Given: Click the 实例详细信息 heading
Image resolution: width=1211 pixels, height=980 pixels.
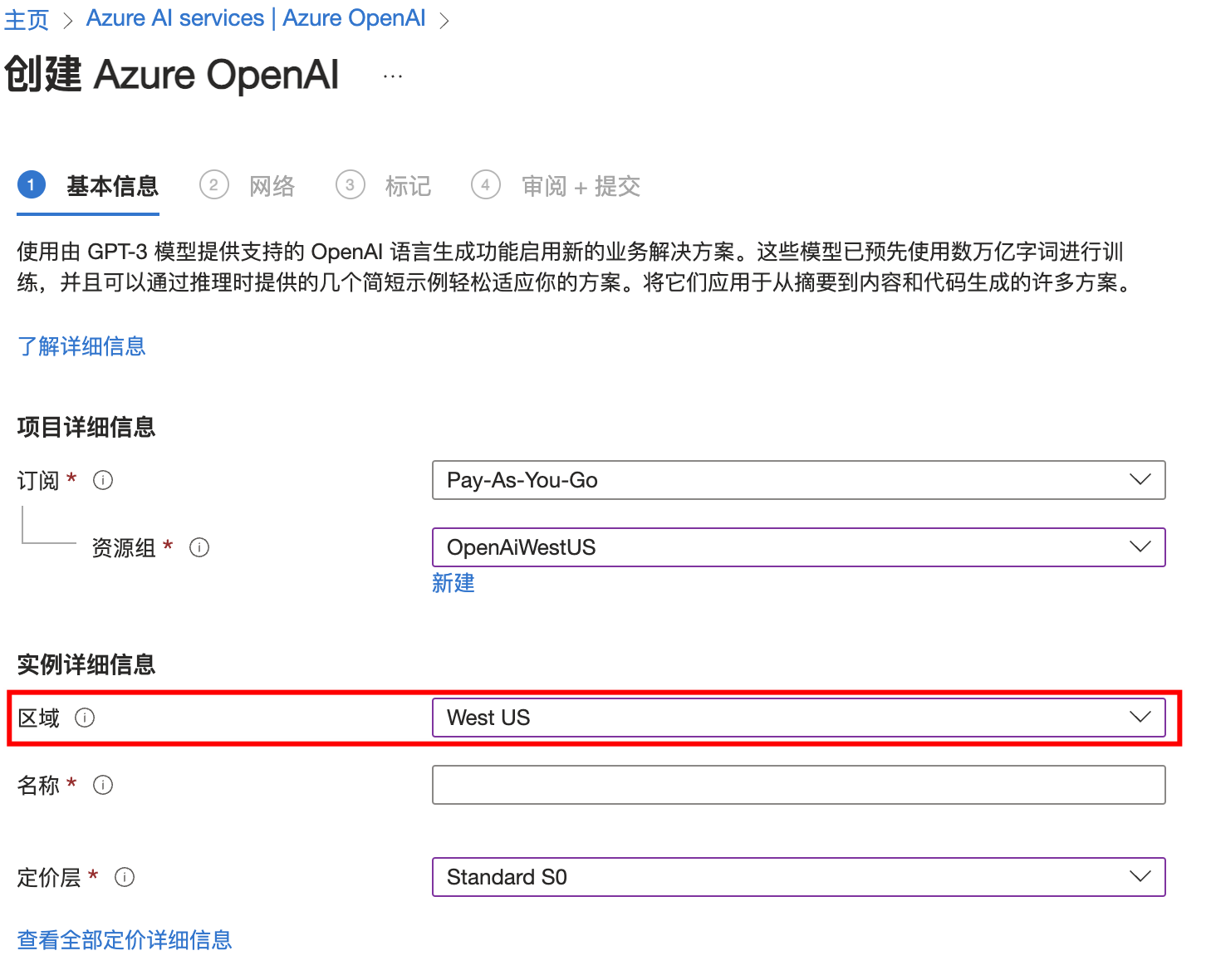Looking at the screenshot, I should coord(86,664).
